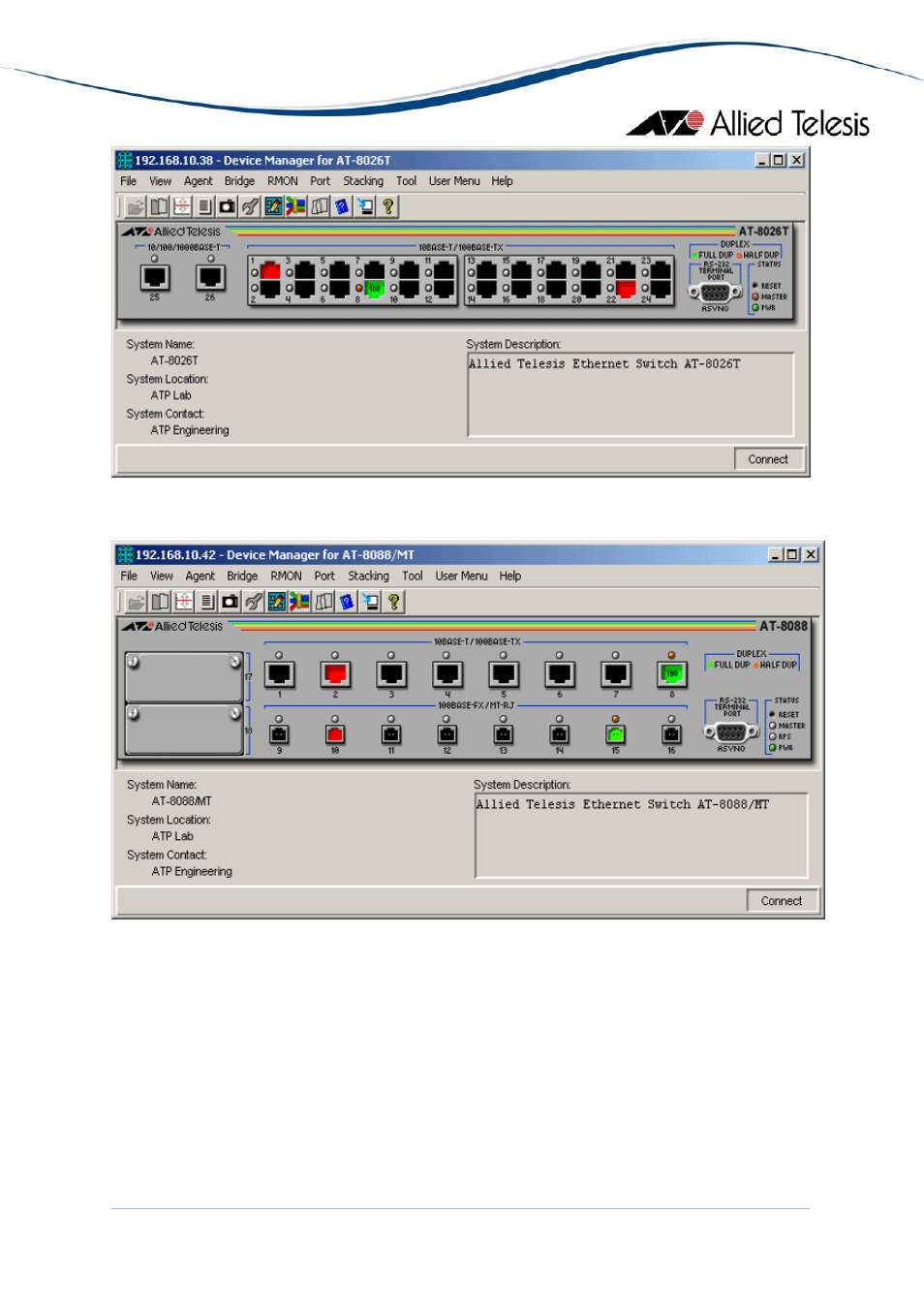The image size is (924, 1308).
Task: Open the User Menu in the AT-8026T window
Action: click(454, 181)
